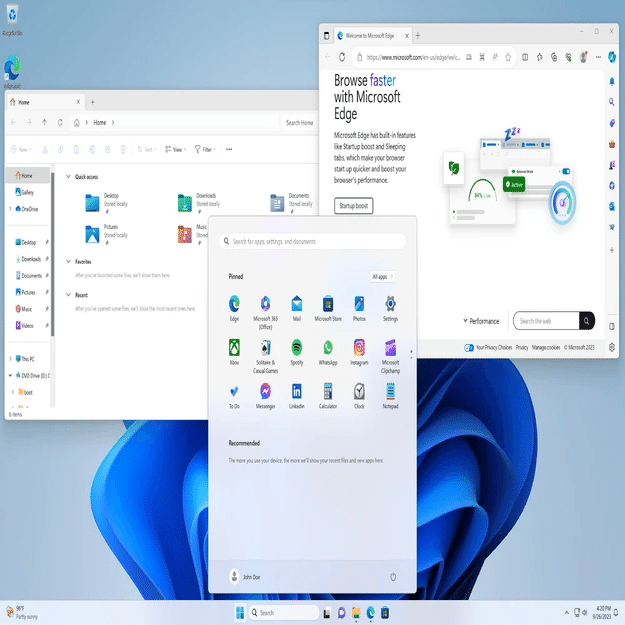Launch Spotify from Start menu
This screenshot has width=625, height=625.
click(x=297, y=352)
